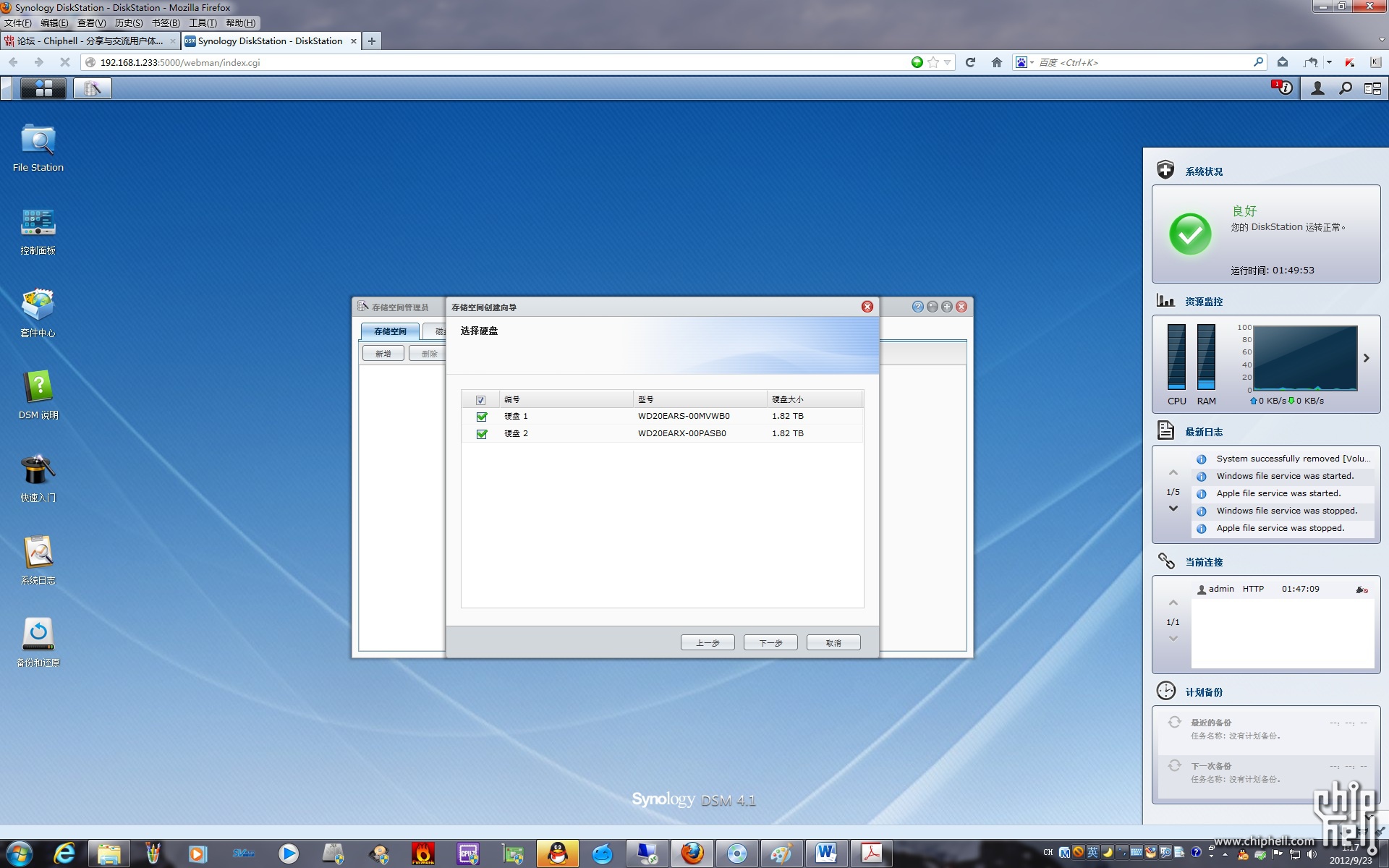Open search engine selector dropdown
This screenshot has height=868, width=1389.
pyautogui.click(x=1024, y=62)
